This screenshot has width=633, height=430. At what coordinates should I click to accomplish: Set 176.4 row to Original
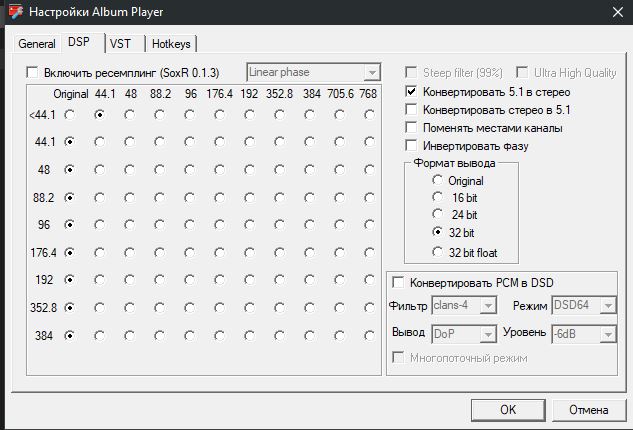69,253
